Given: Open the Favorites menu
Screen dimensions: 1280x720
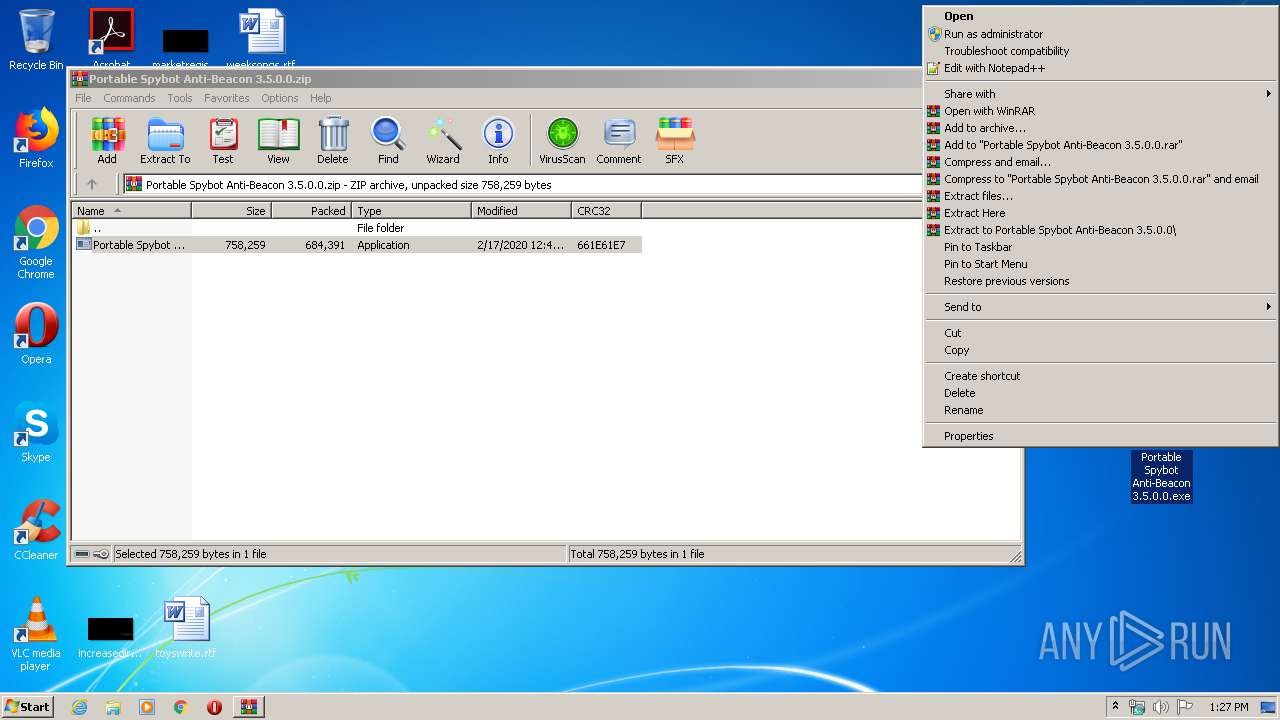Looking at the screenshot, I should point(227,98).
